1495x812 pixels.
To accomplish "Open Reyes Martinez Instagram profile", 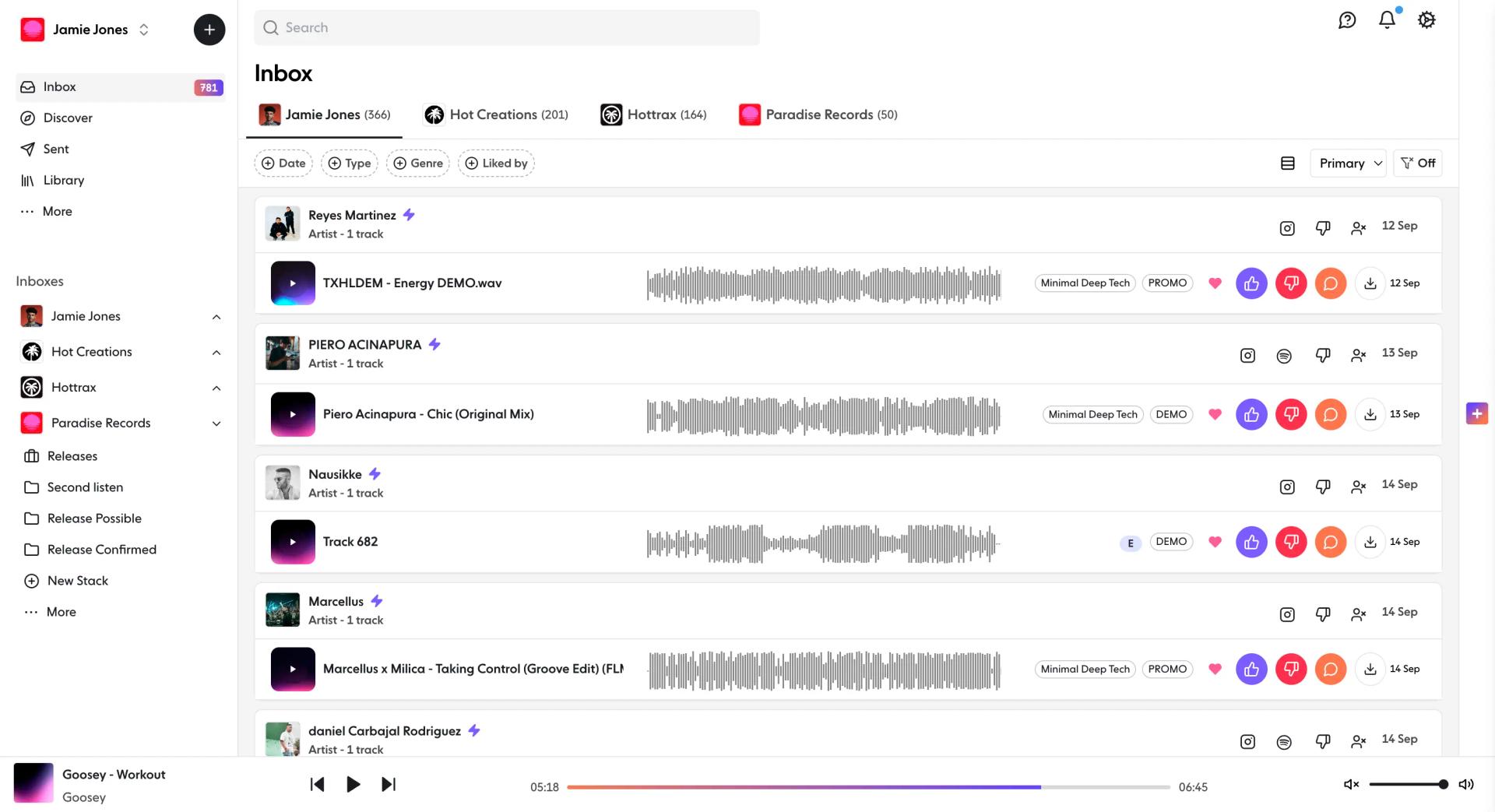I will (x=1287, y=228).
